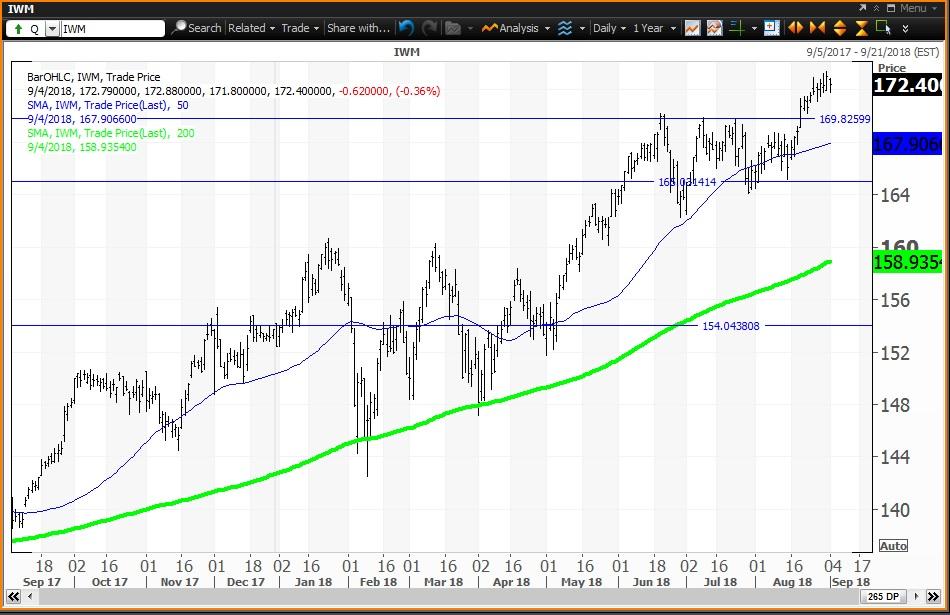Select the rectangle selection tool icon

coord(881,28)
